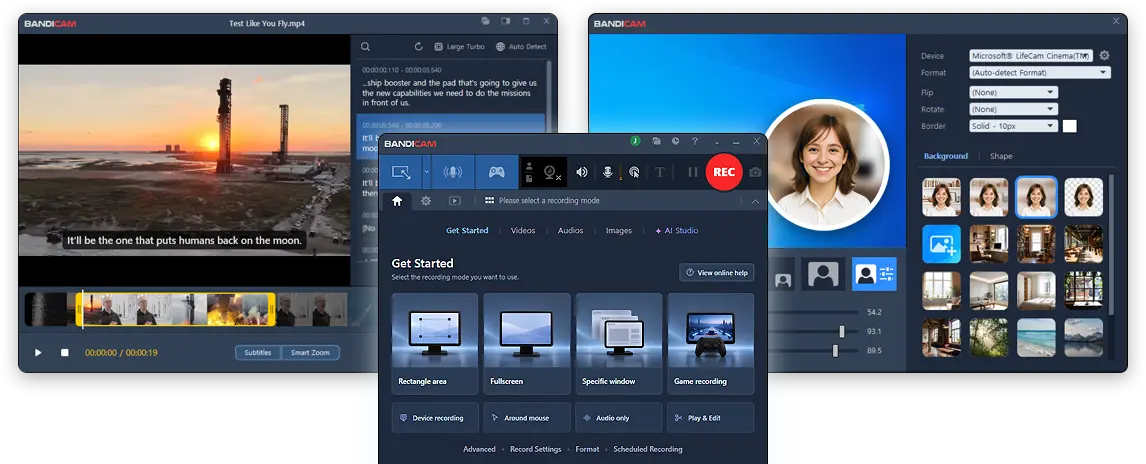Switch to the Videos tab
The width and height of the screenshot is (1146, 464).
pos(523,231)
